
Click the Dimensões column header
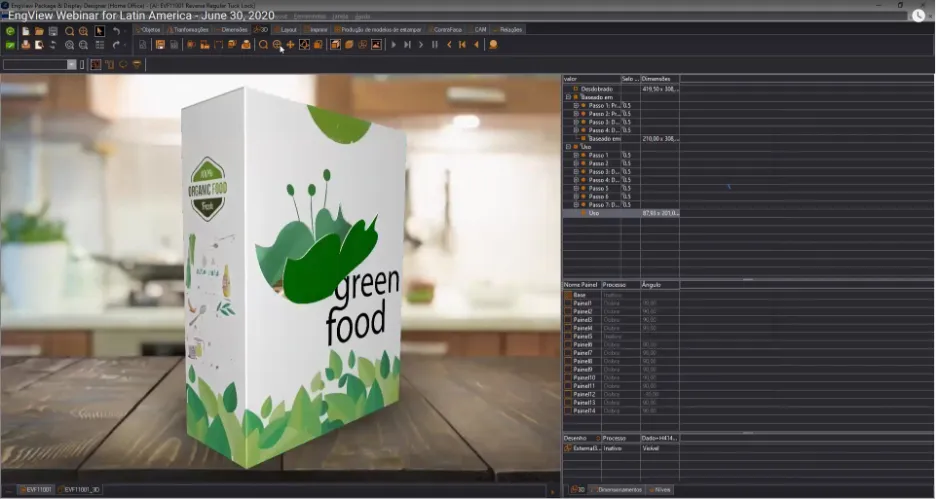660,79
